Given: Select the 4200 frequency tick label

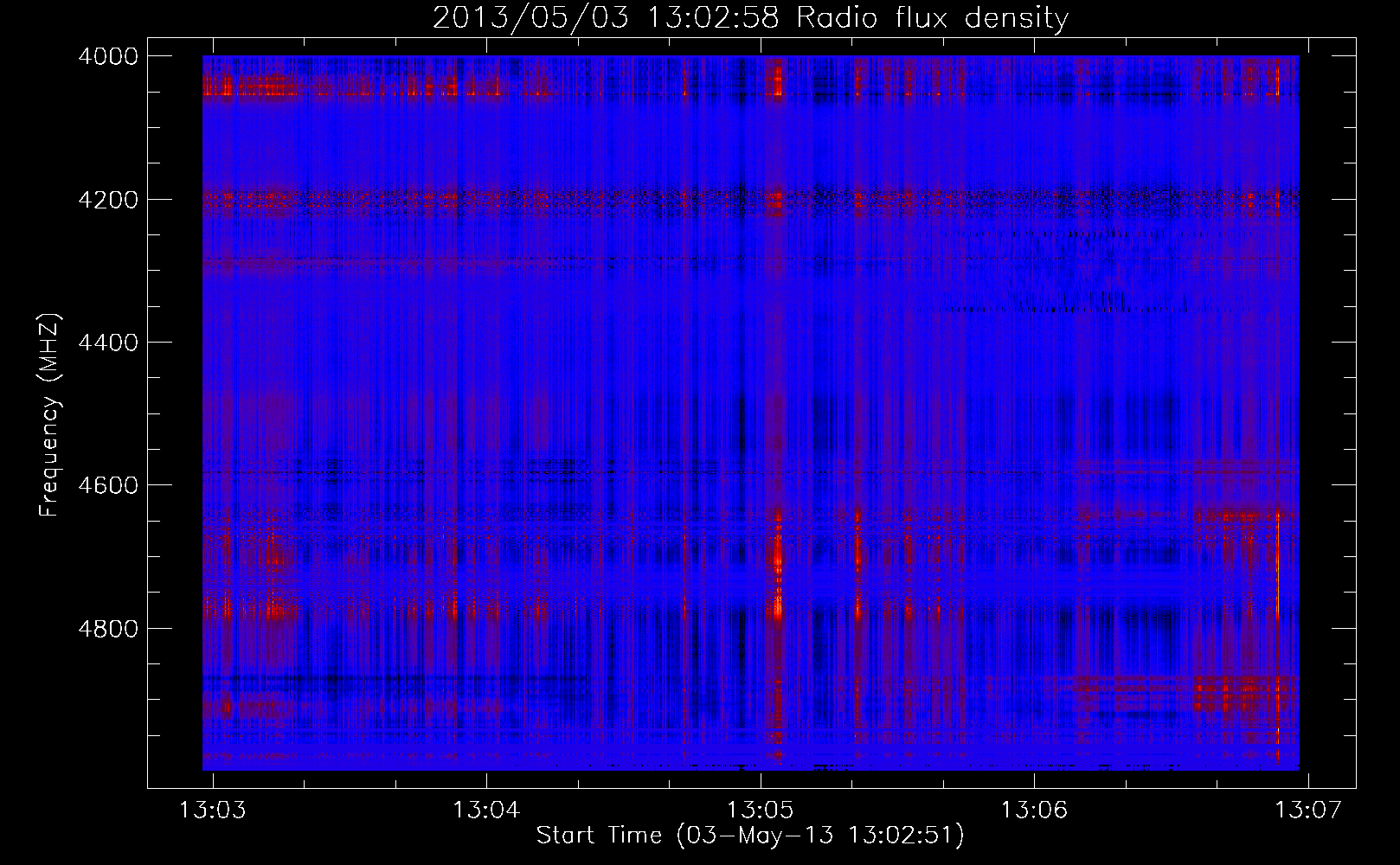Looking at the screenshot, I should [108, 200].
